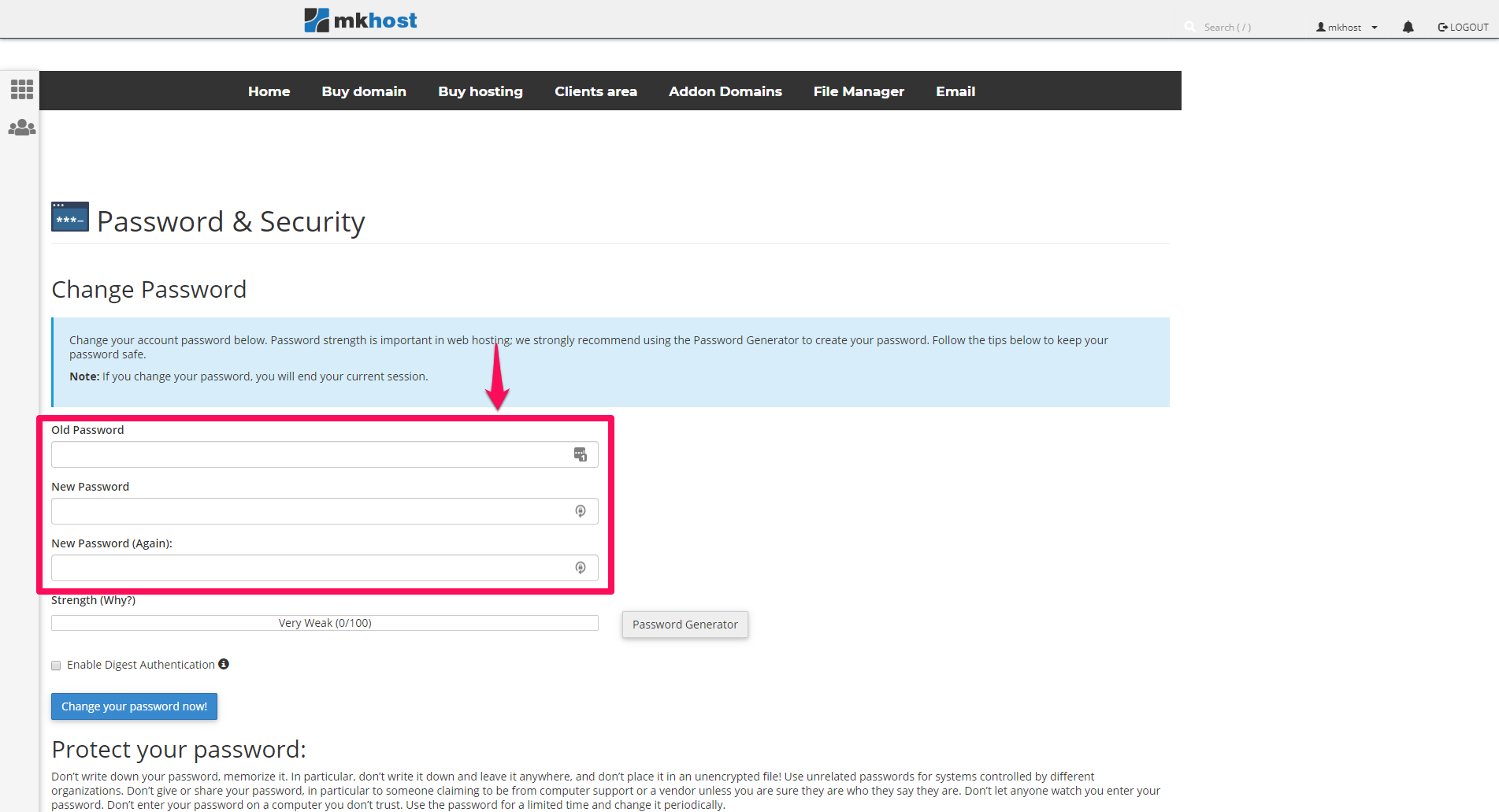Open the user manager people icon

[x=22, y=128]
